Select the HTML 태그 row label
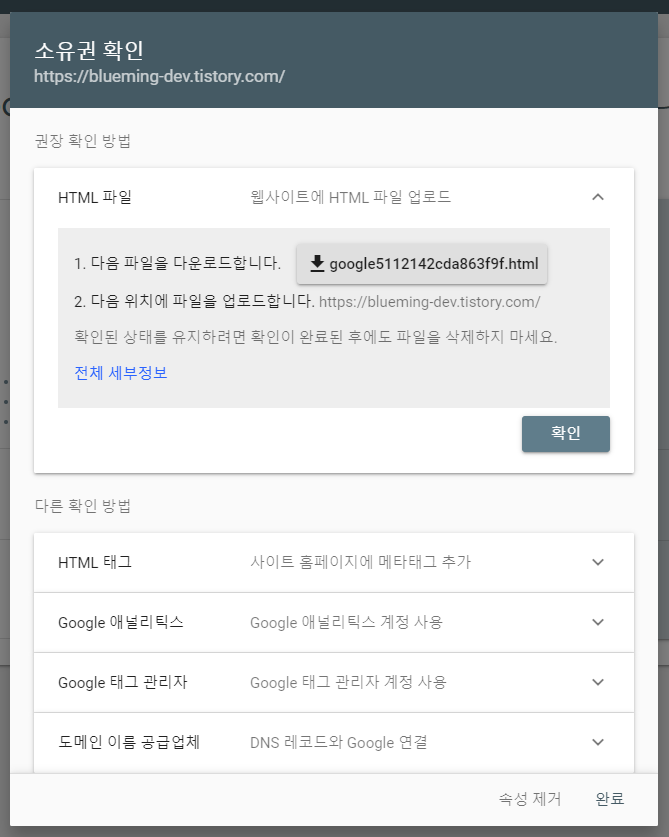Image resolution: width=669 pixels, height=837 pixels. [x=95, y=562]
